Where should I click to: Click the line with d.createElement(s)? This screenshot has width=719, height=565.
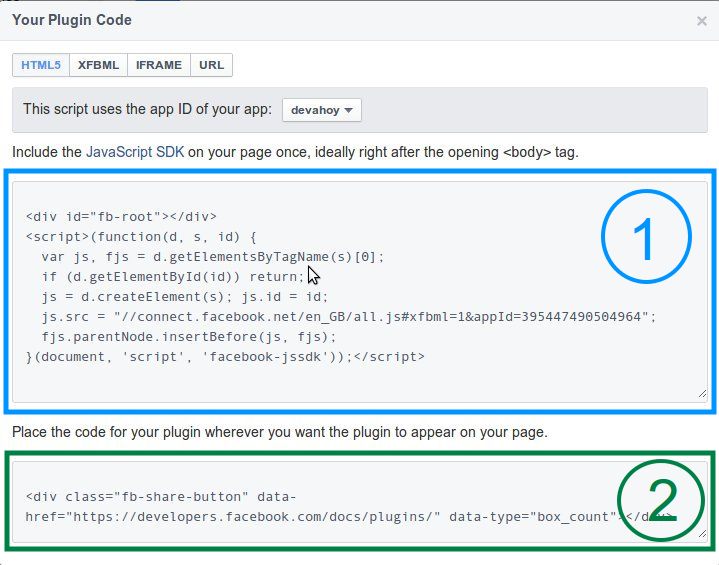coord(185,297)
